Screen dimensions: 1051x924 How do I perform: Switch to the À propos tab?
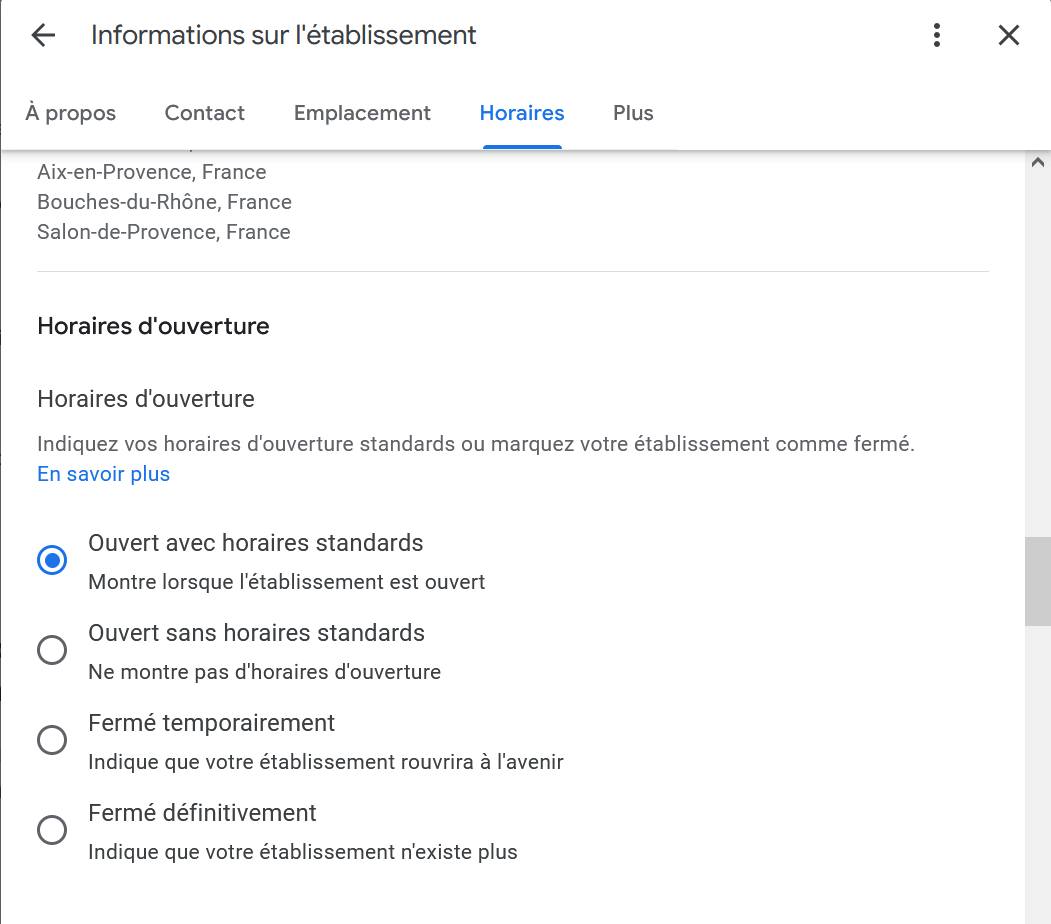click(71, 113)
